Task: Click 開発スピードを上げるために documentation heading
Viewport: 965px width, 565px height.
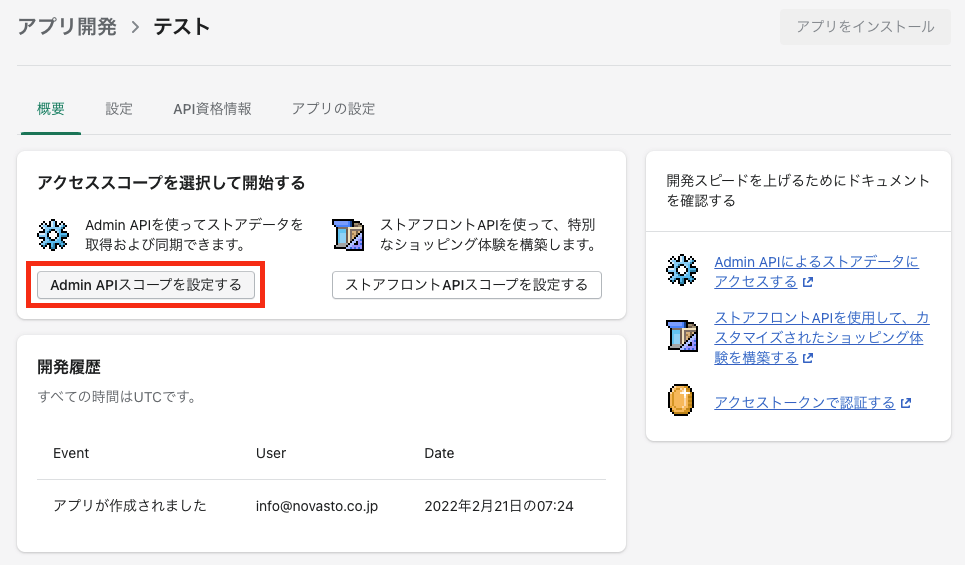Action: pos(798,190)
